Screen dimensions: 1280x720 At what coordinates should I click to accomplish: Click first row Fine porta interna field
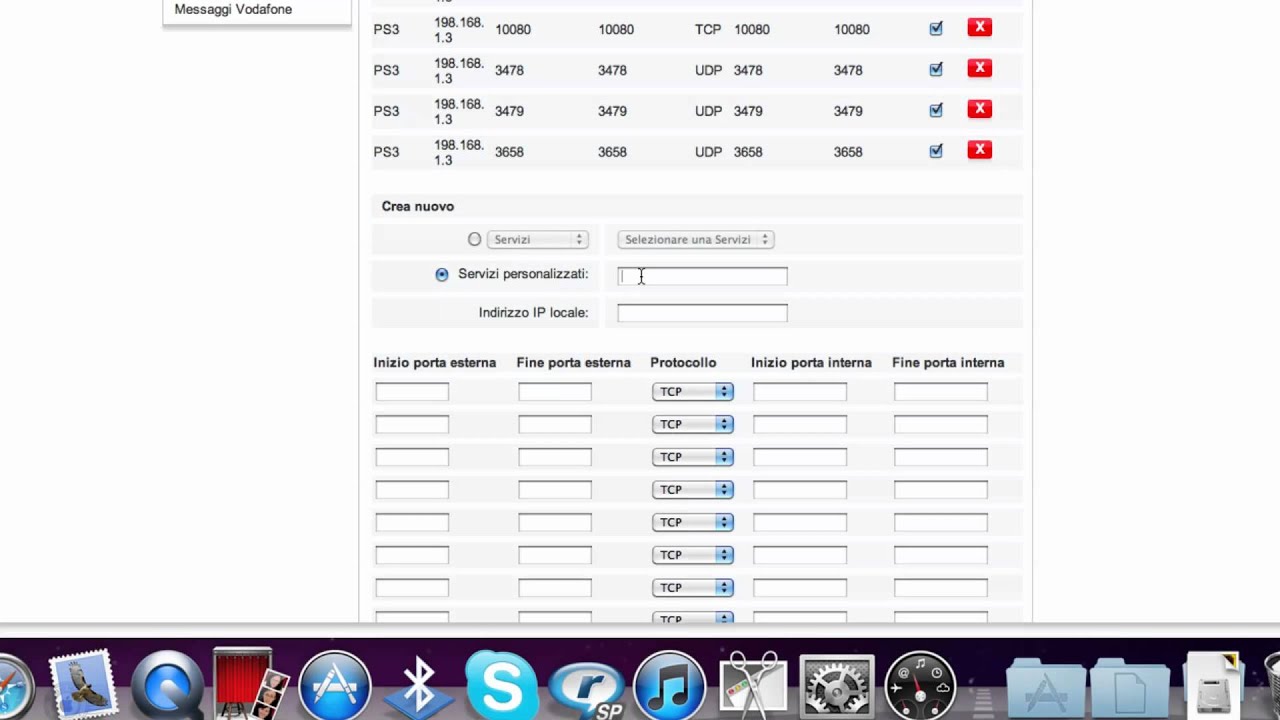(x=941, y=392)
